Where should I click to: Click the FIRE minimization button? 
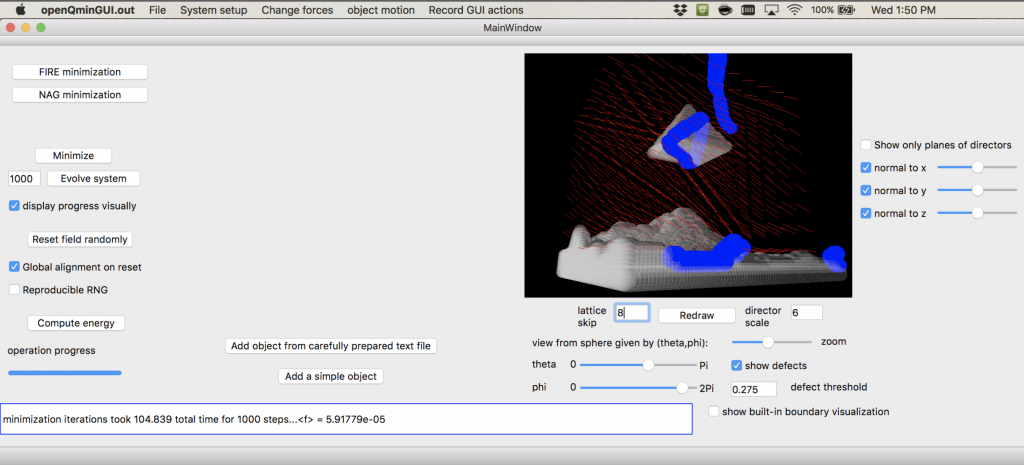pyautogui.click(x=80, y=72)
